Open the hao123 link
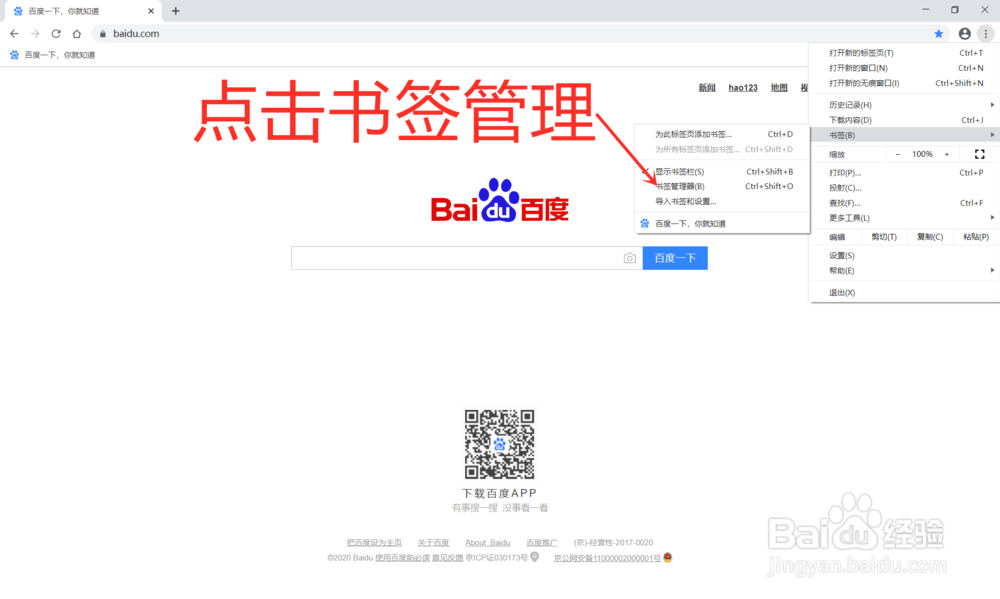 point(743,87)
